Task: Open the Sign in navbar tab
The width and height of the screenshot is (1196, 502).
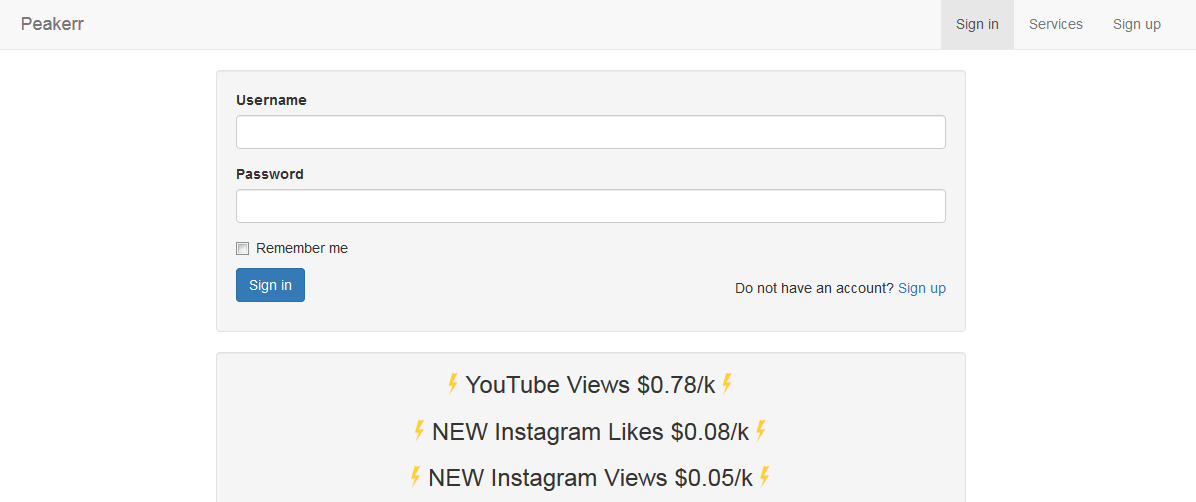Action: [977, 24]
